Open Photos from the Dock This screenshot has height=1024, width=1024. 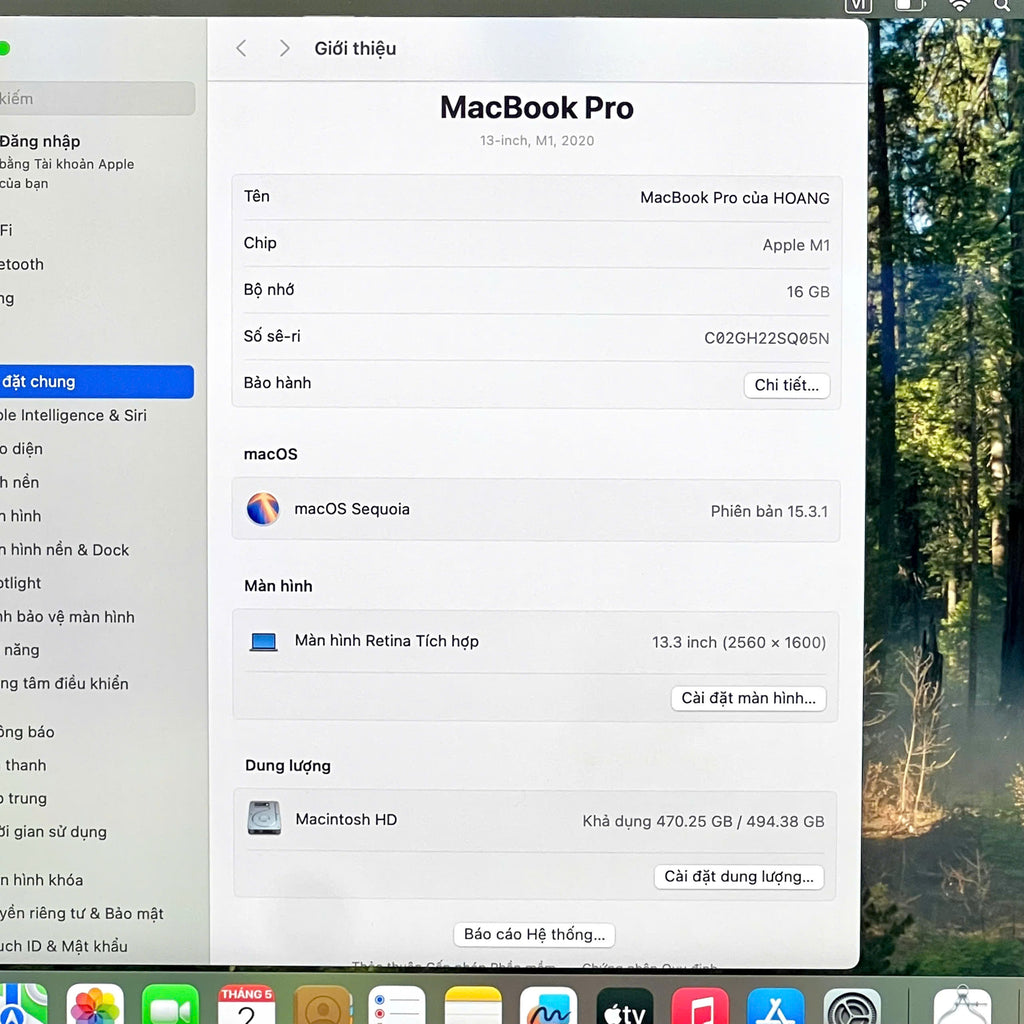95,1004
